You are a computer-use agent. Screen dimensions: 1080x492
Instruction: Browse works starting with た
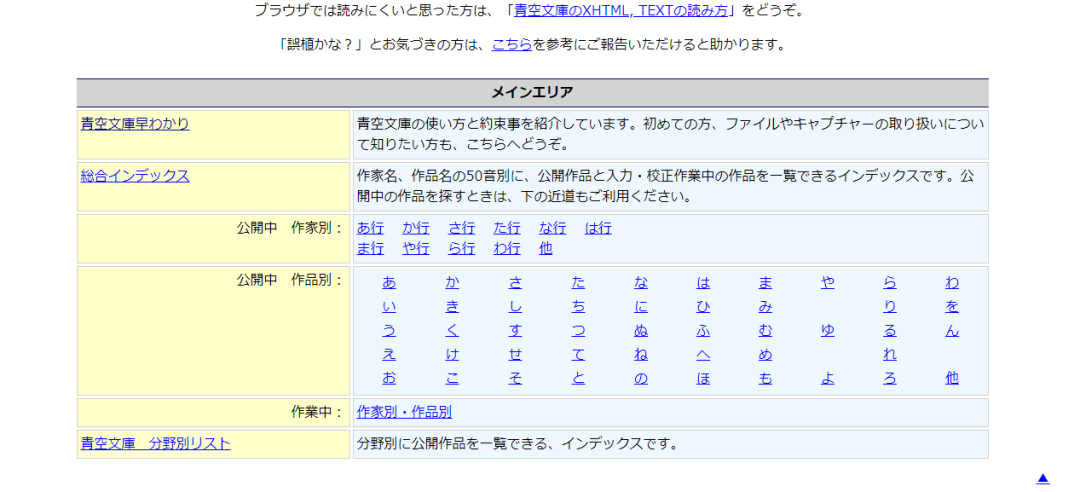[x=578, y=282]
